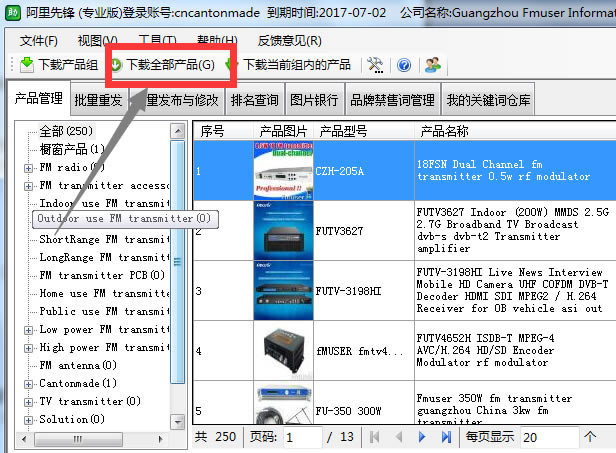
Task: Switch to the 图片银行 tab
Action: [x=313, y=100]
